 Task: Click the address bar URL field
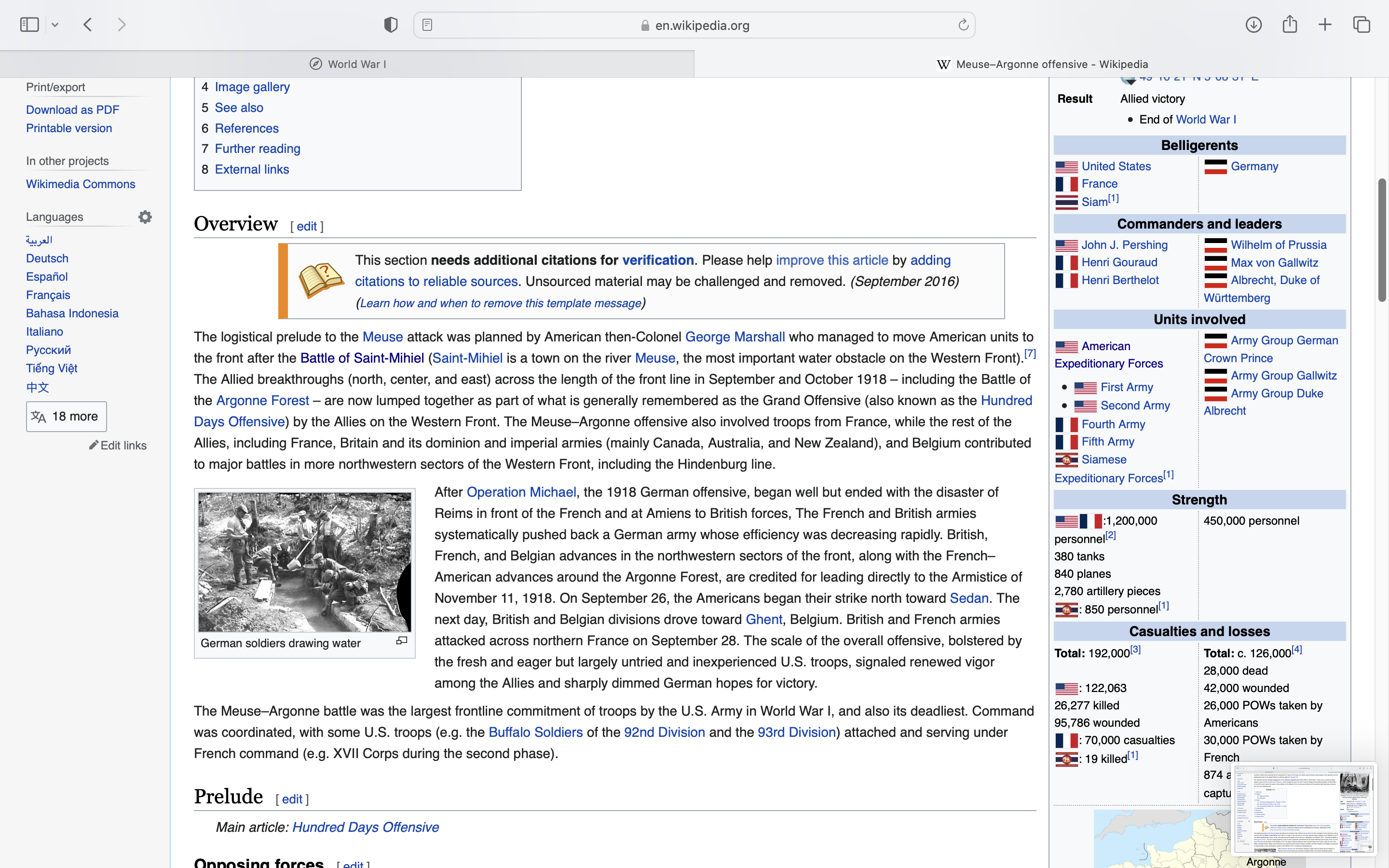tap(701, 25)
